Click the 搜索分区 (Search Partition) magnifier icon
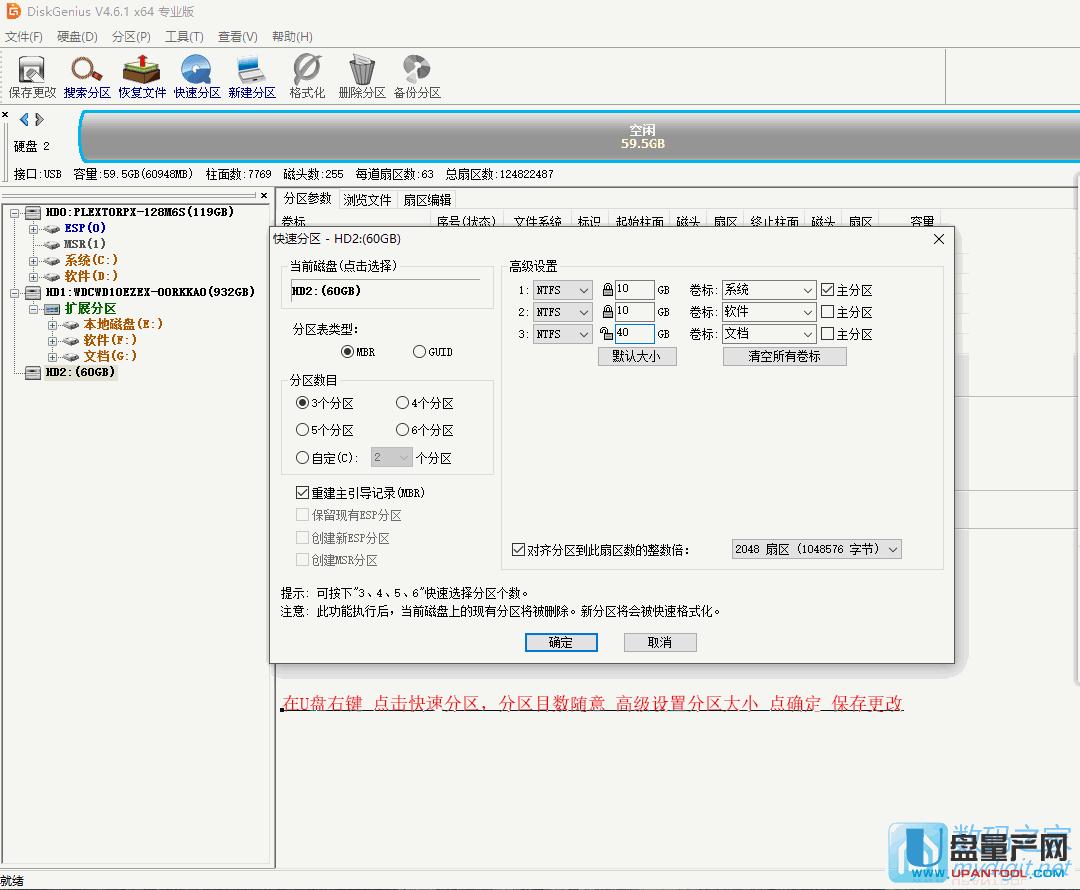This screenshot has height=890, width=1080. click(87, 72)
